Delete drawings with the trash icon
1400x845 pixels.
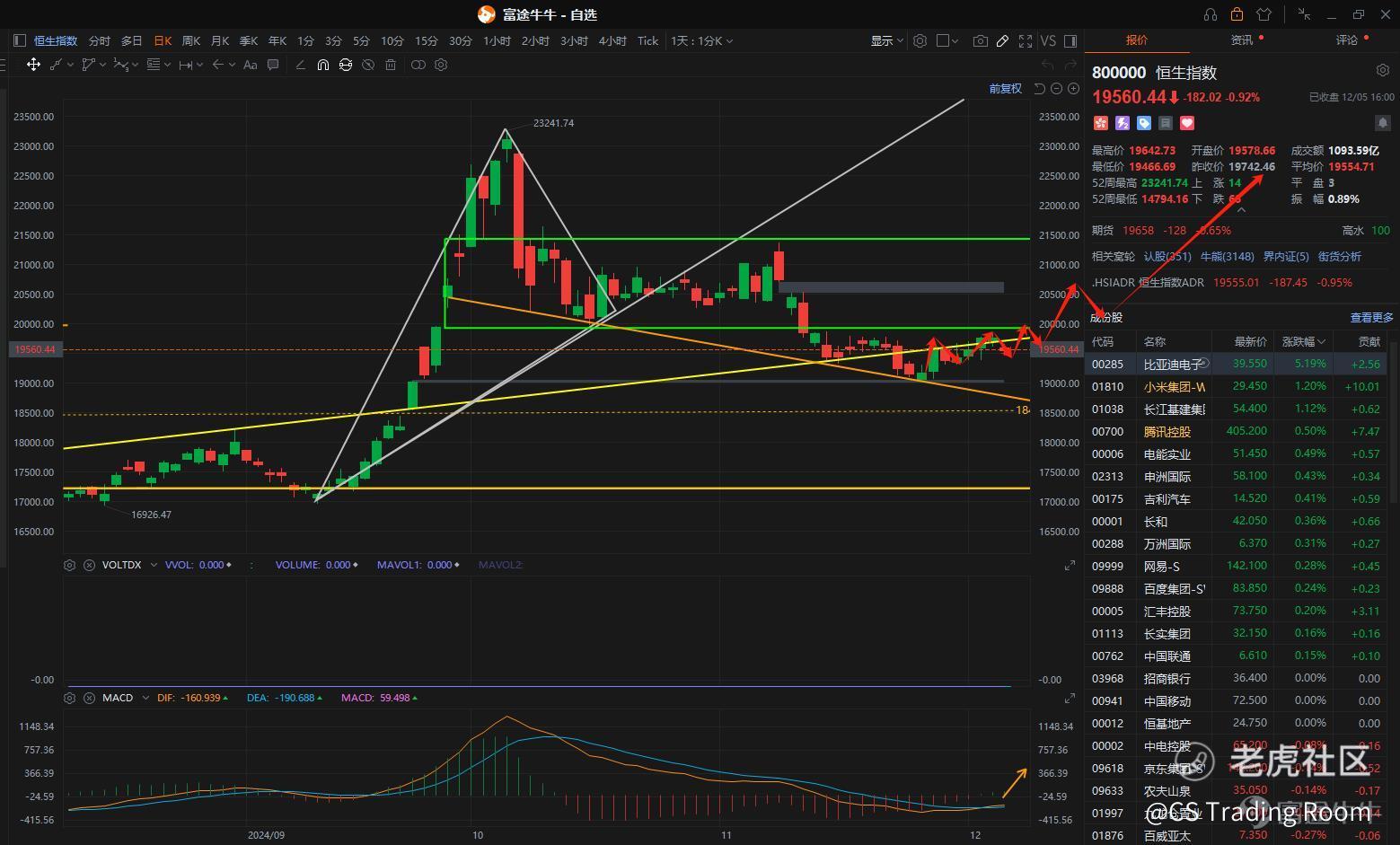[391, 65]
